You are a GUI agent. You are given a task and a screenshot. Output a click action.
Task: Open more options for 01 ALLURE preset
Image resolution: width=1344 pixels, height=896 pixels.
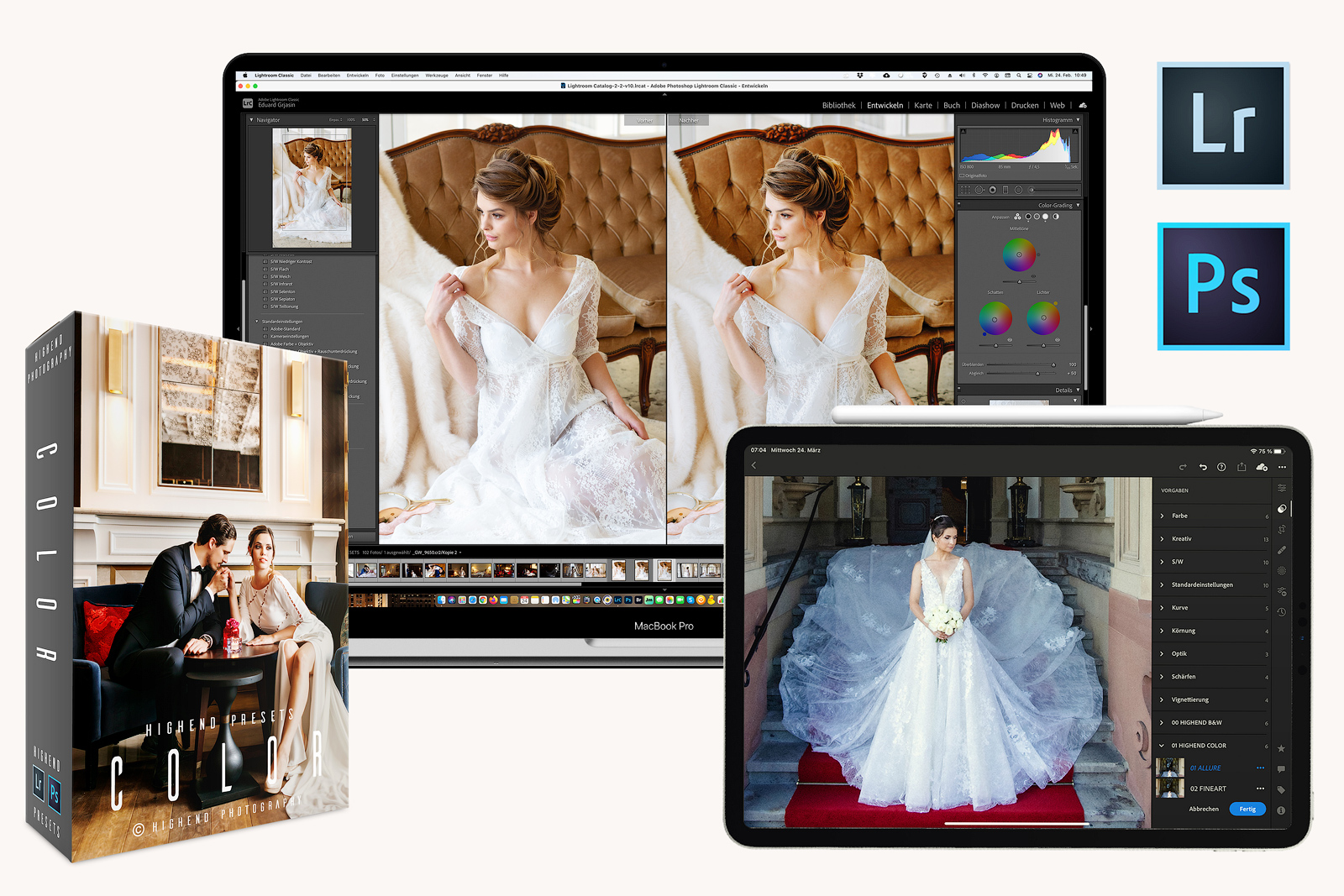(1260, 768)
